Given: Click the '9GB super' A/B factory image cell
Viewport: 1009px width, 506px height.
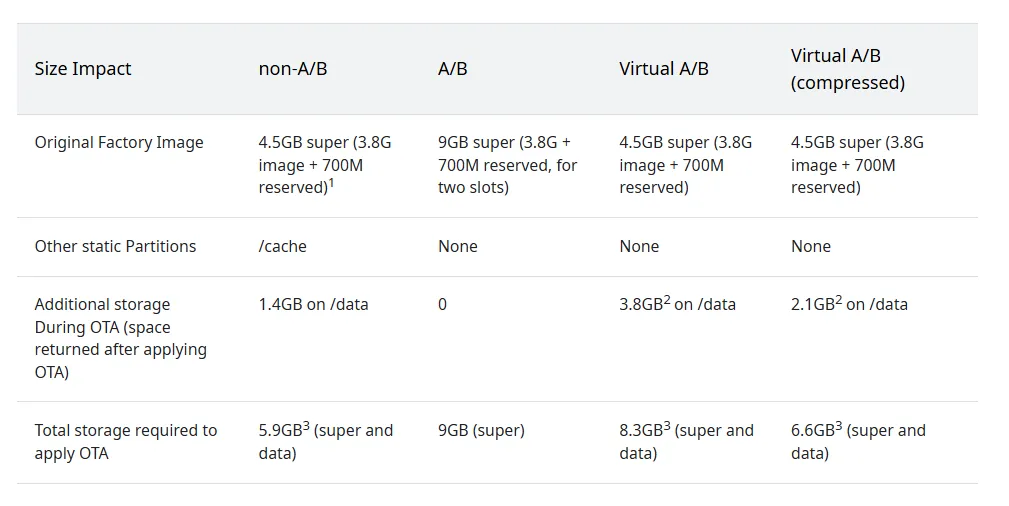Looking at the screenshot, I should click(508, 165).
